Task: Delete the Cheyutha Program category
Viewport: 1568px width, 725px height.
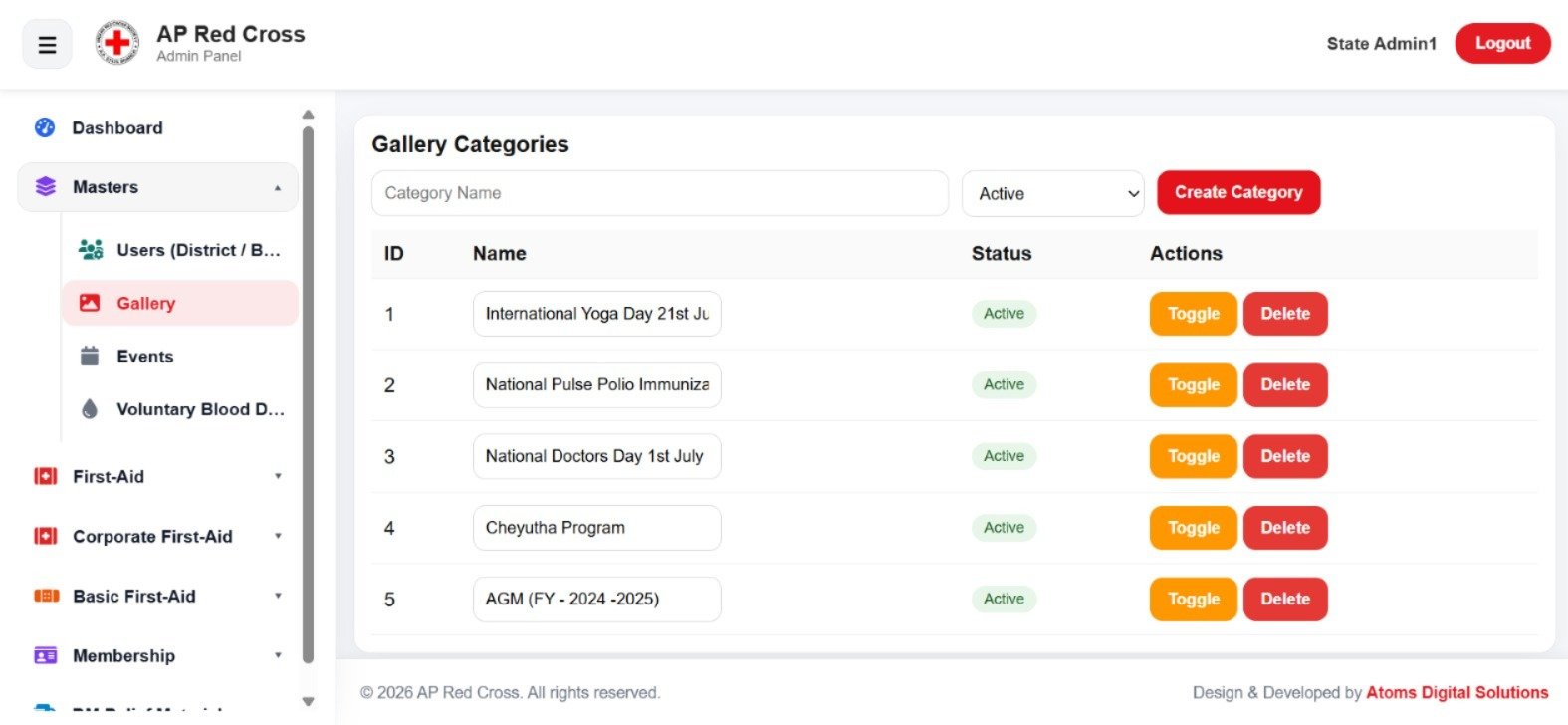Action: [1285, 528]
